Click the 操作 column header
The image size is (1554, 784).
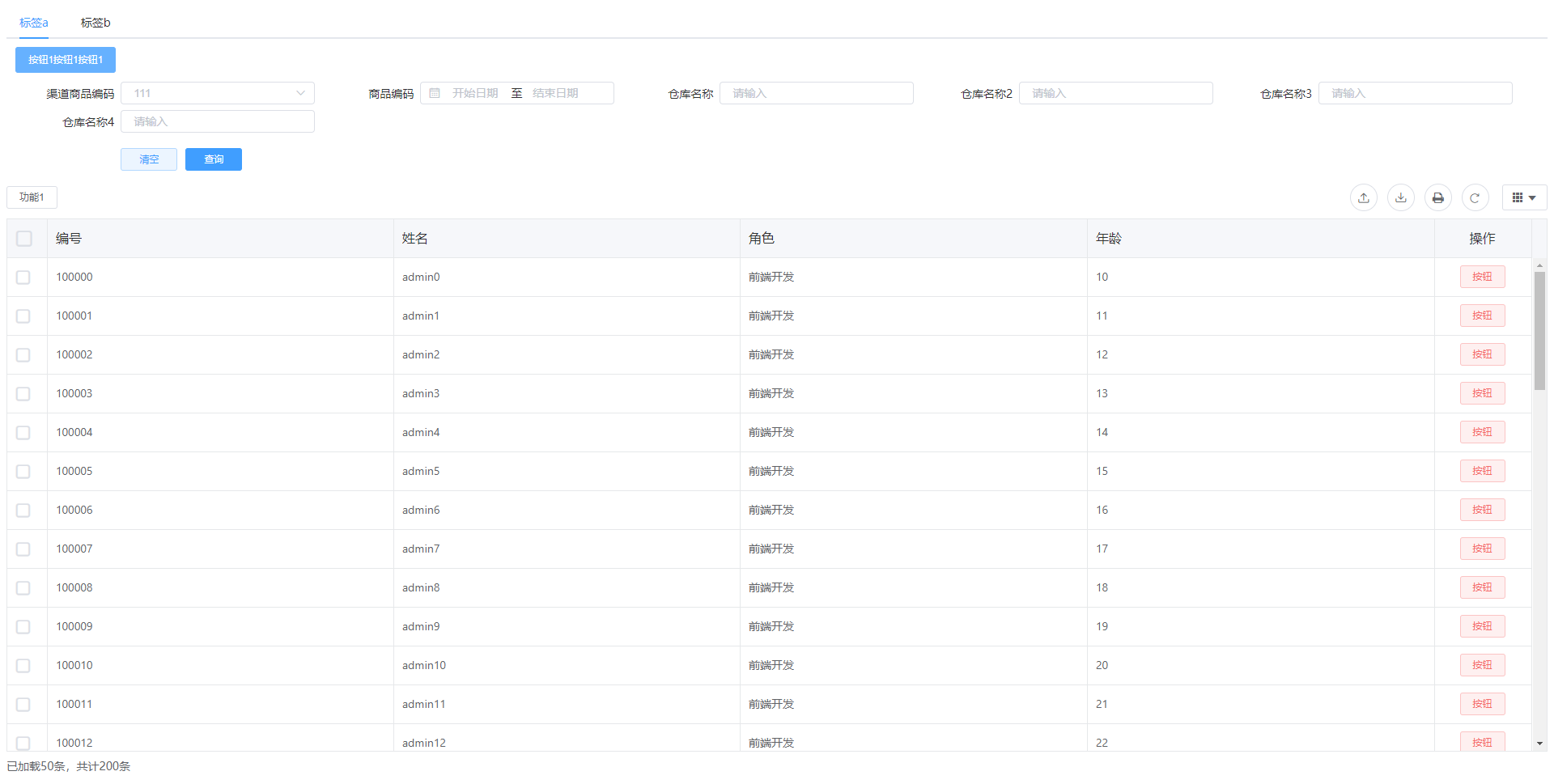point(1483,239)
